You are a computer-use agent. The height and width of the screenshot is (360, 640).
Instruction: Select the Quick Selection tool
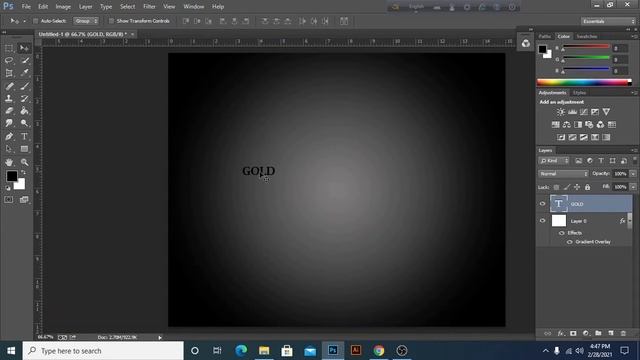[x=24, y=61]
